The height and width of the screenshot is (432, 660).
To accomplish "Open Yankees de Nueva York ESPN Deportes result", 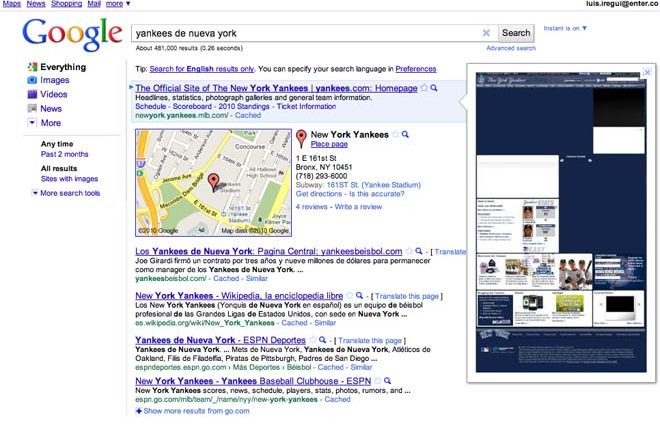I will click(x=221, y=340).
